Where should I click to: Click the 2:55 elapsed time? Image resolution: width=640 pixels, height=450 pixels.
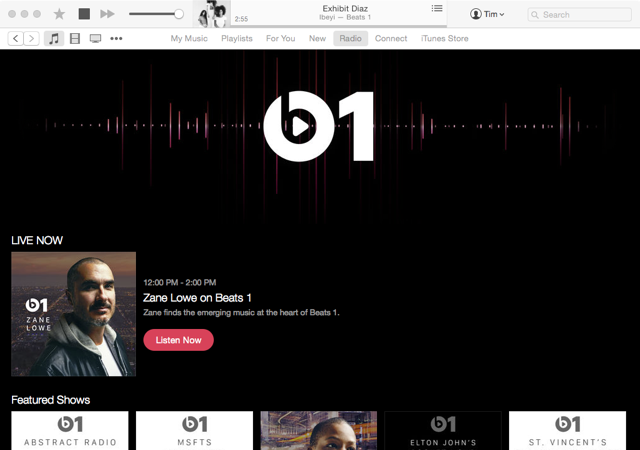pyautogui.click(x=241, y=19)
